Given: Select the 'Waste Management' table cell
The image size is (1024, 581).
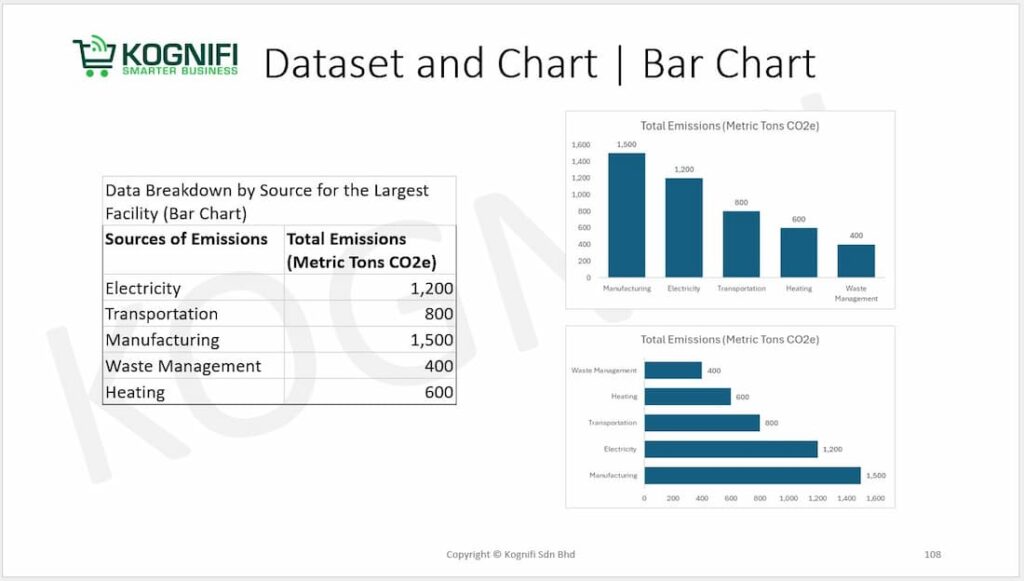Looking at the screenshot, I should (193, 366).
